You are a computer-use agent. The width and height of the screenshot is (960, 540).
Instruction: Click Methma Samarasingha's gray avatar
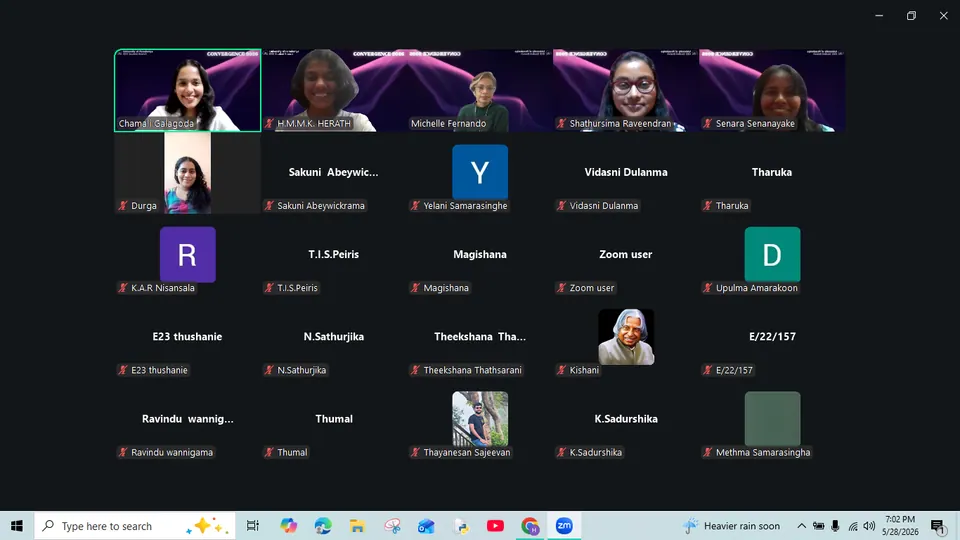772,419
